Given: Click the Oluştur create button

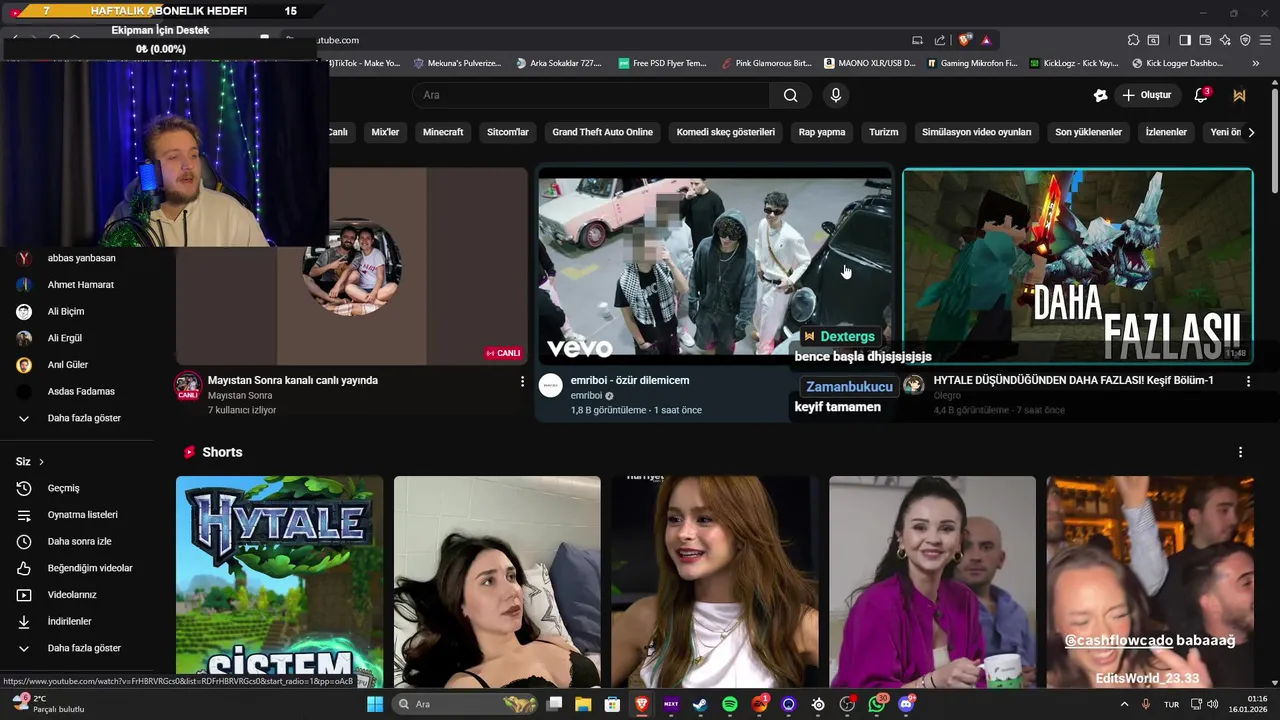Looking at the screenshot, I should [x=1147, y=95].
